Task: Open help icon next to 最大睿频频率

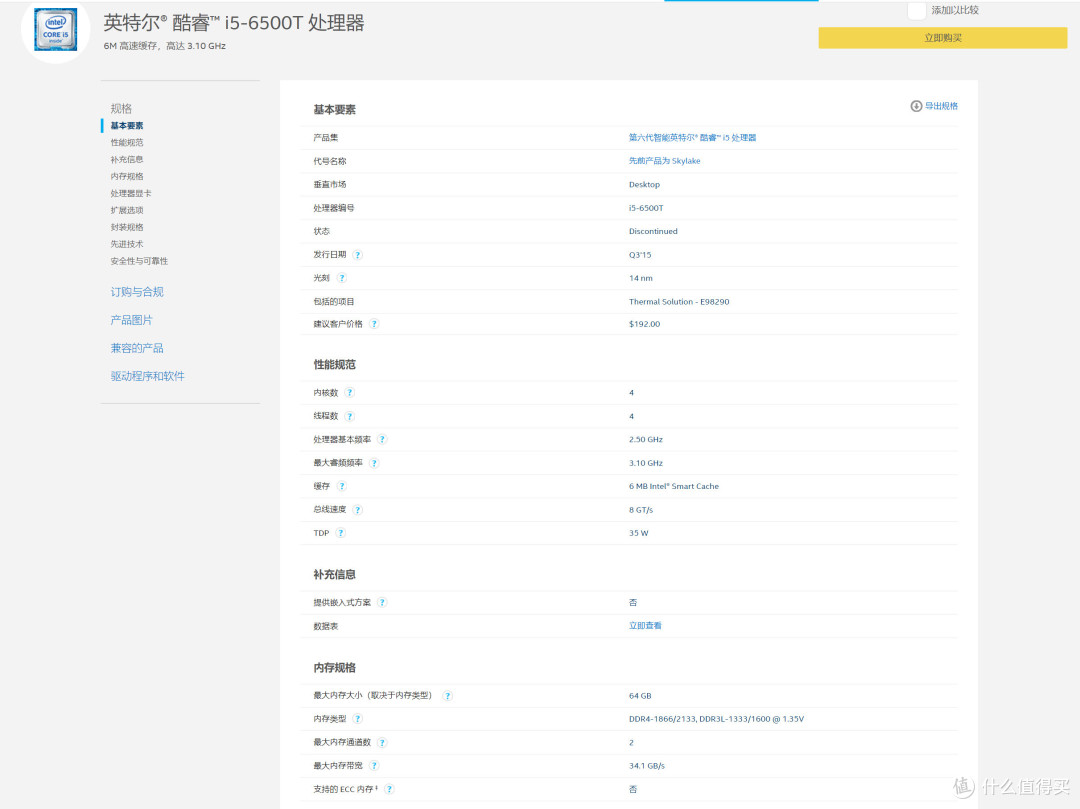Action: coord(374,463)
